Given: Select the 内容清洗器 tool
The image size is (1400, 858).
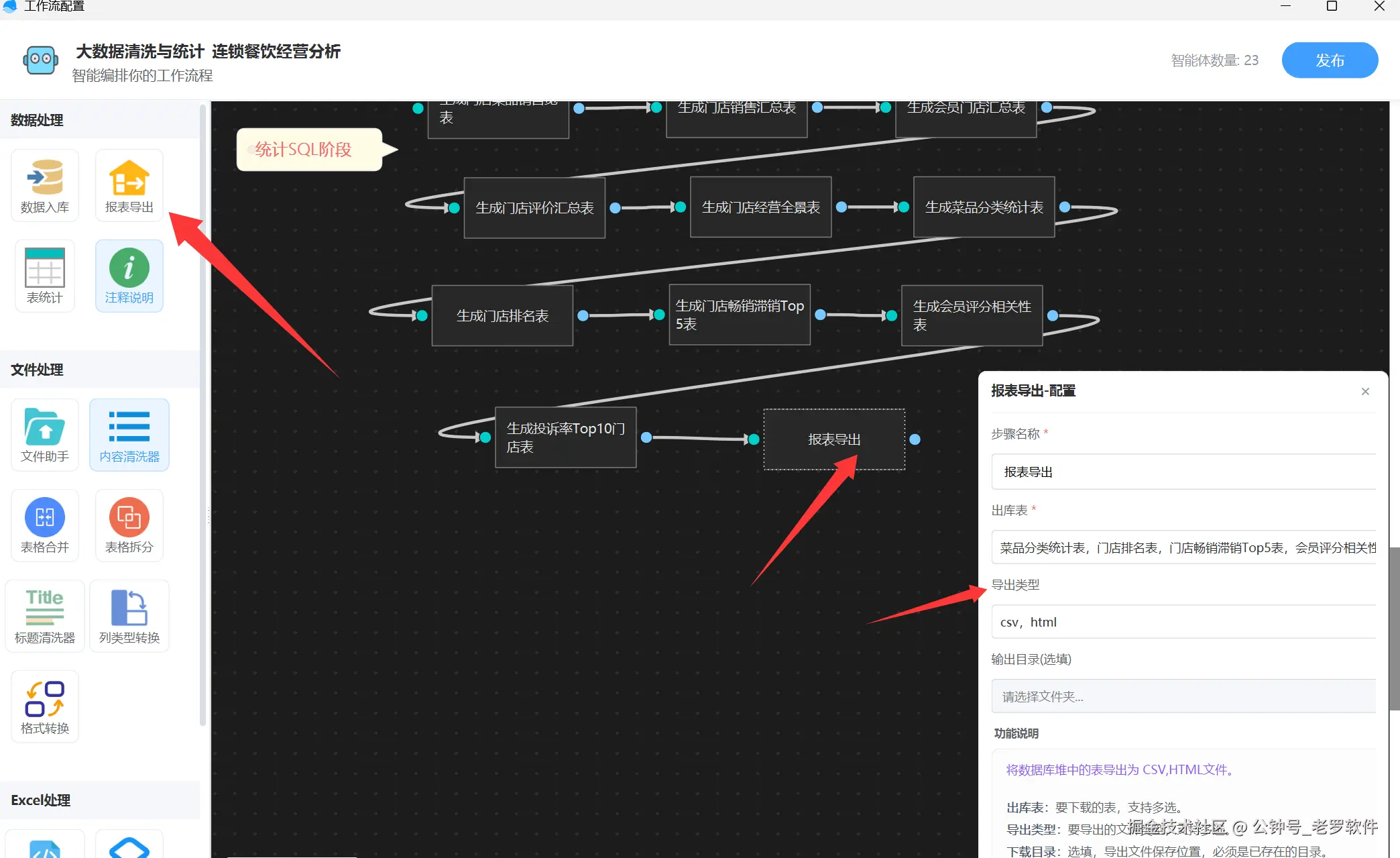Looking at the screenshot, I should 129,435.
